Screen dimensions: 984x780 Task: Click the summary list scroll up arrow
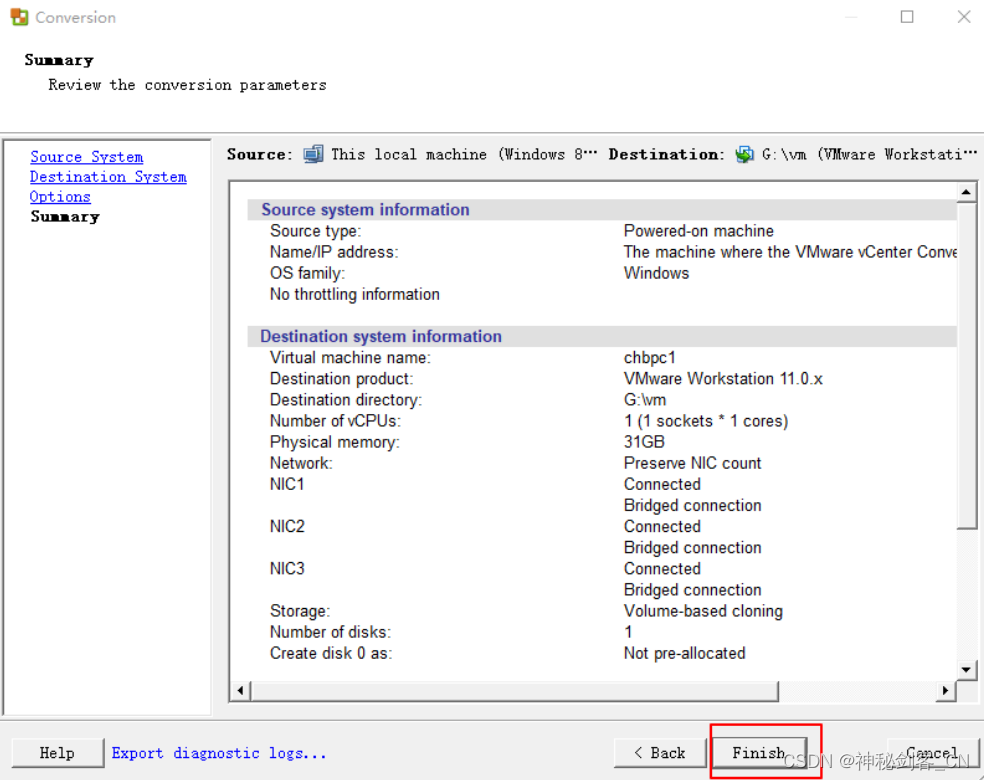pos(966,192)
